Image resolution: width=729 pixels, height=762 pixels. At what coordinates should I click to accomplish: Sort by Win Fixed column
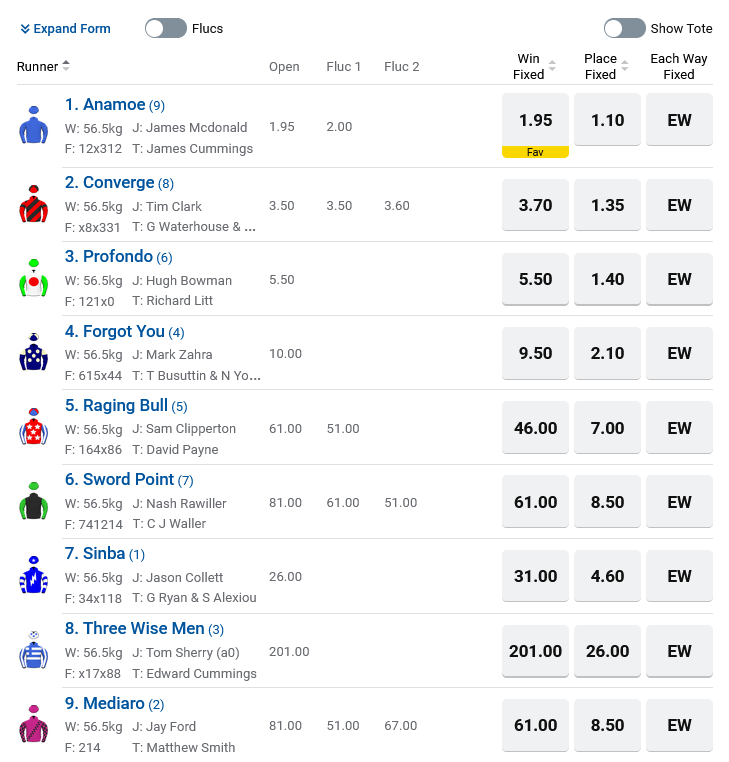[x=552, y=66]
